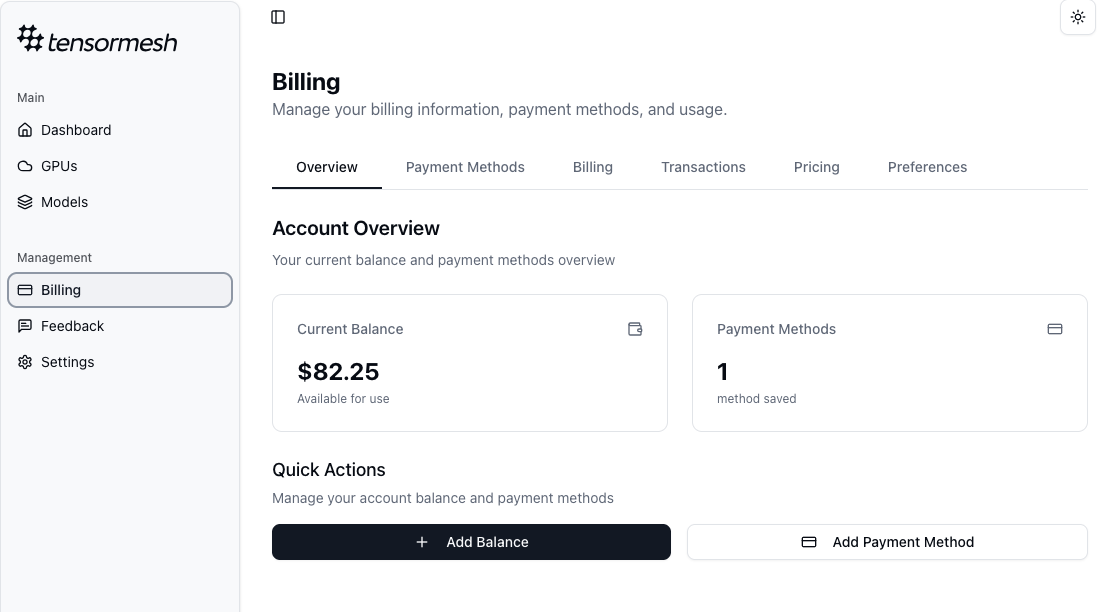Open Feedback via the chat bubble icon

pyautogui.click(x=24, y=326)
